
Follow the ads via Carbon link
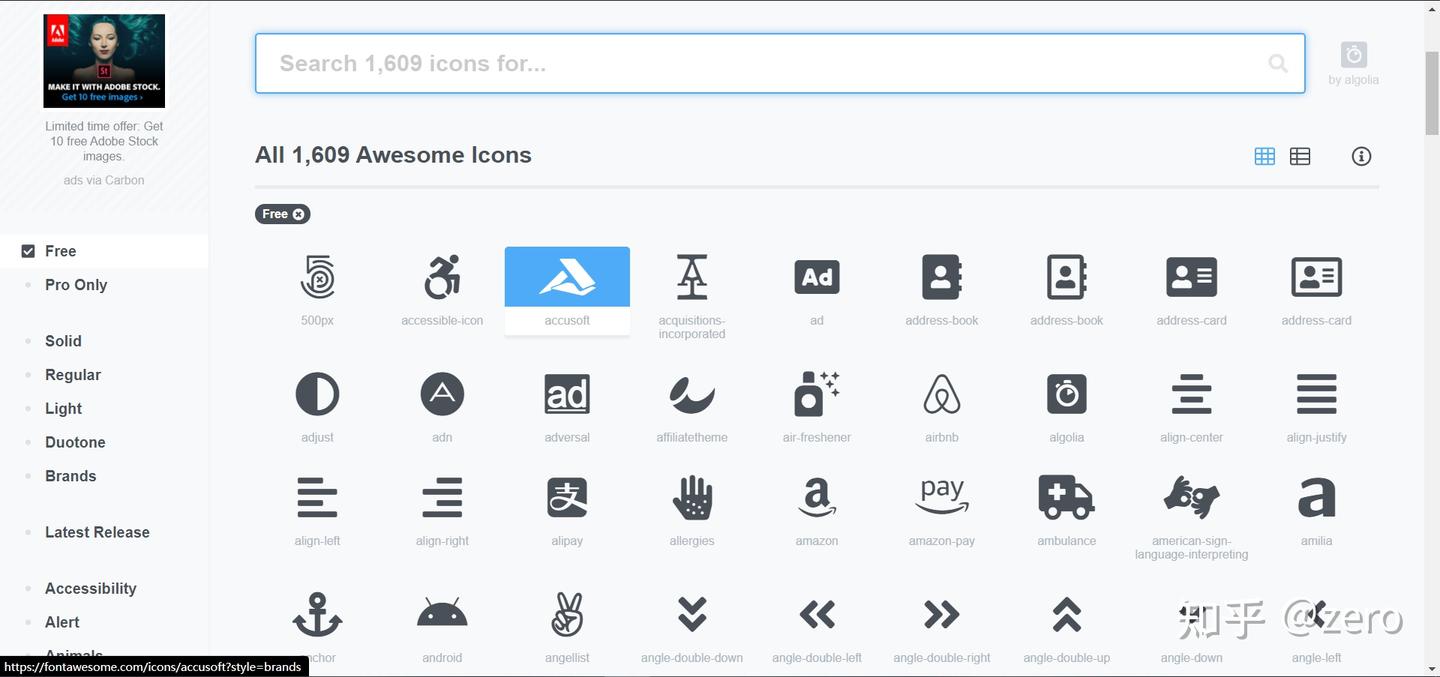pyautogui.click(x=104, y=180)
